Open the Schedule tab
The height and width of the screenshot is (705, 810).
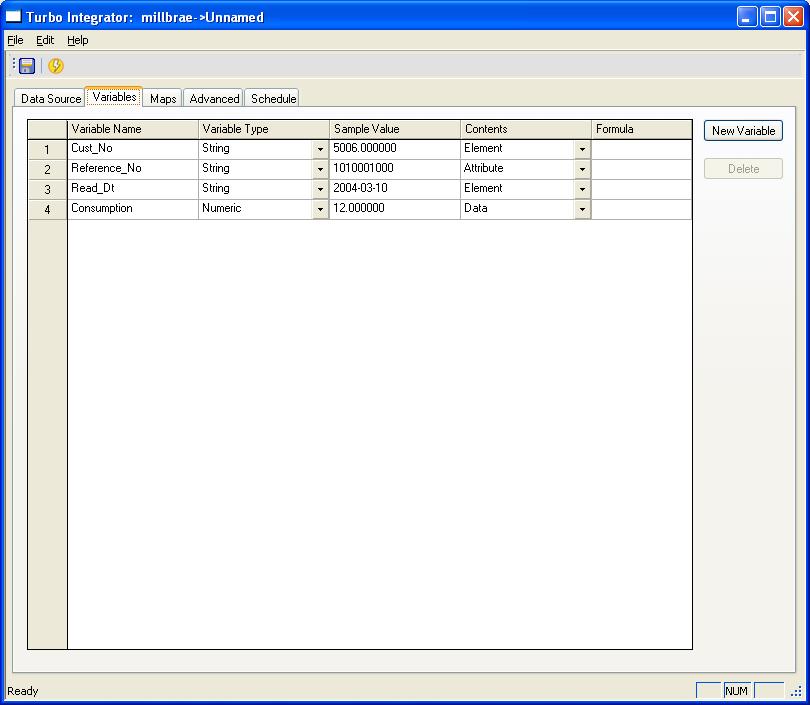coord(273,99)
